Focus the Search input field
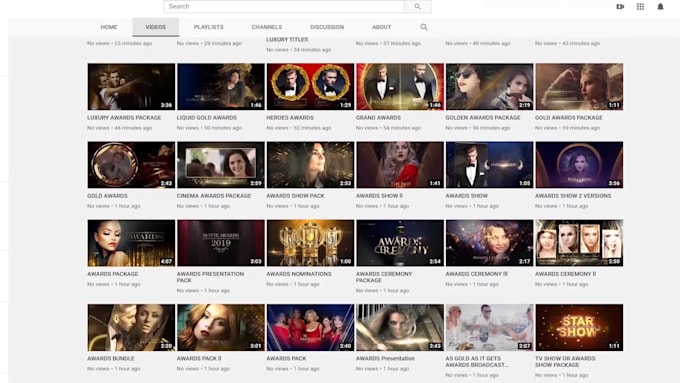 tap(284, 7)
